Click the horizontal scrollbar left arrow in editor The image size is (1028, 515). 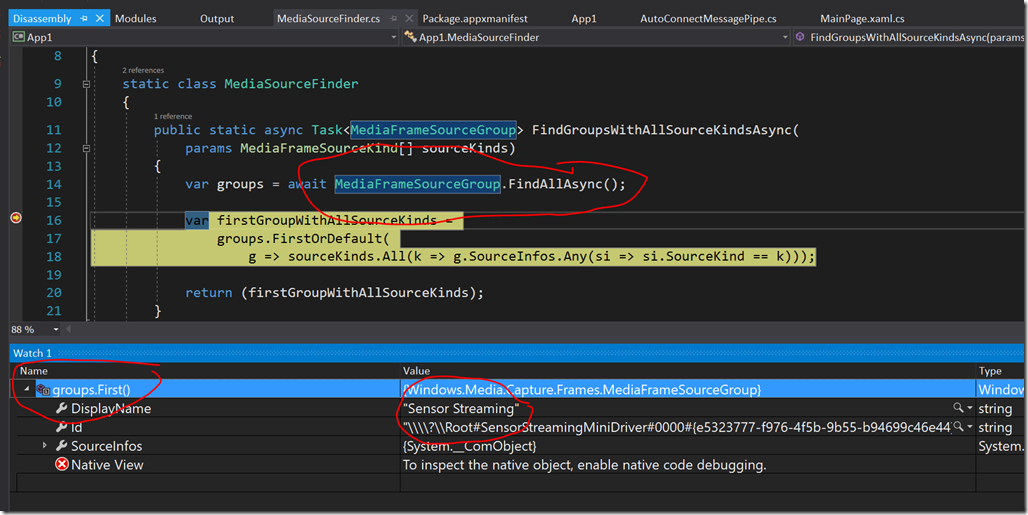pos(68,330)
